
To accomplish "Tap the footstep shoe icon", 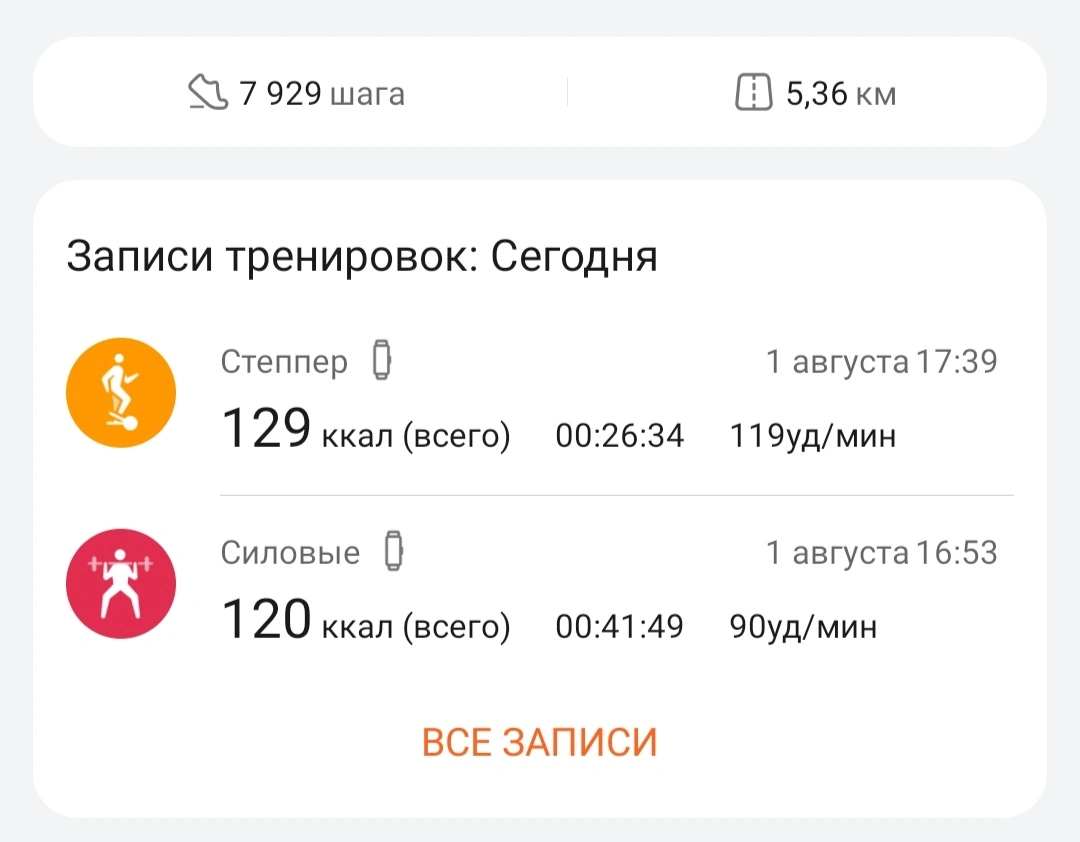I will (x=208, y=94).
